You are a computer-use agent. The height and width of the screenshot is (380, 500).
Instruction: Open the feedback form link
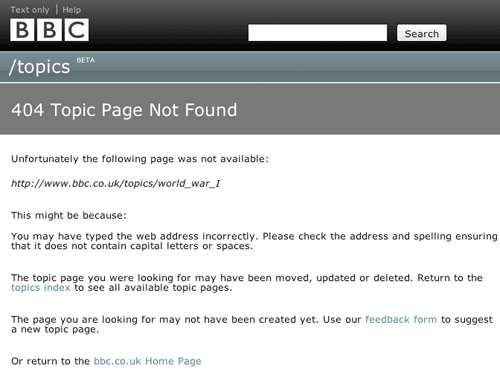click(401, 319)
